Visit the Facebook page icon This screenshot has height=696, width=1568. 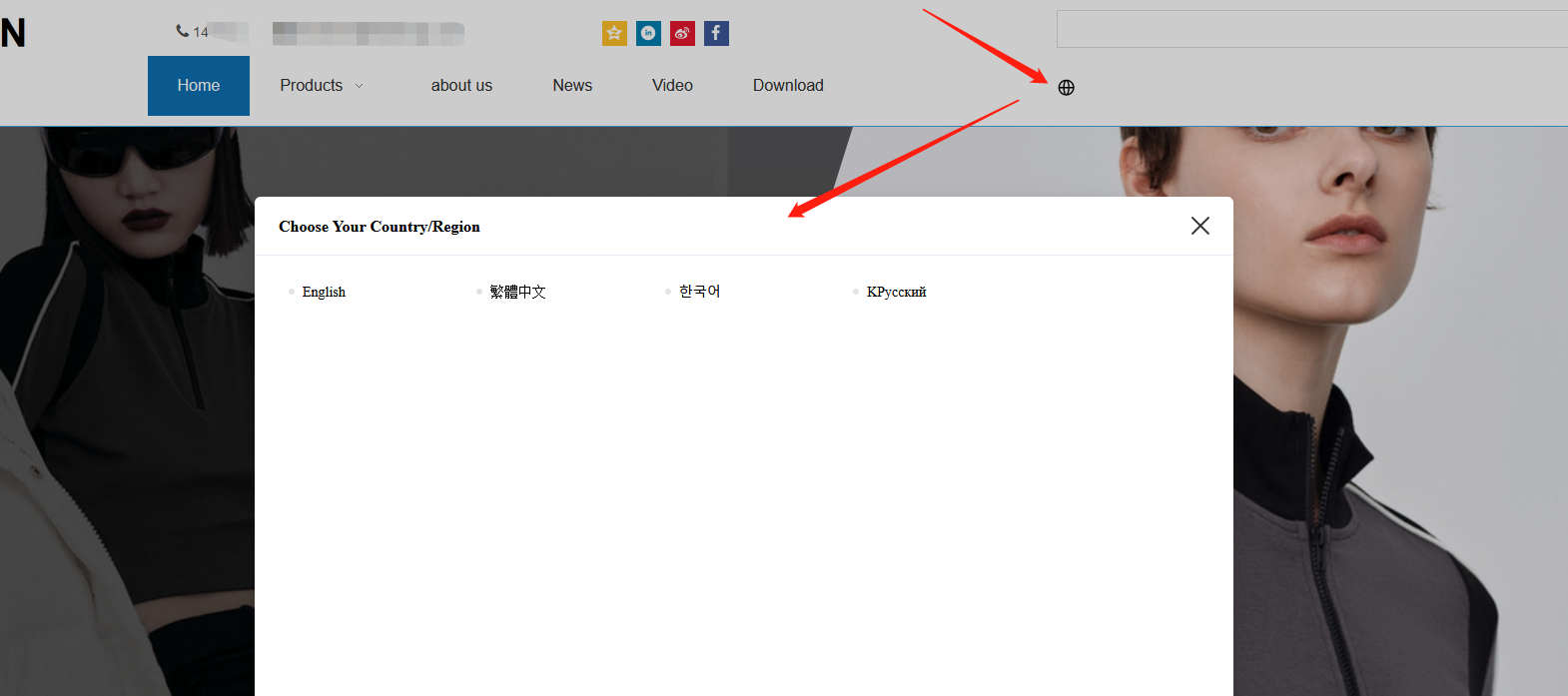click(716, 34)
